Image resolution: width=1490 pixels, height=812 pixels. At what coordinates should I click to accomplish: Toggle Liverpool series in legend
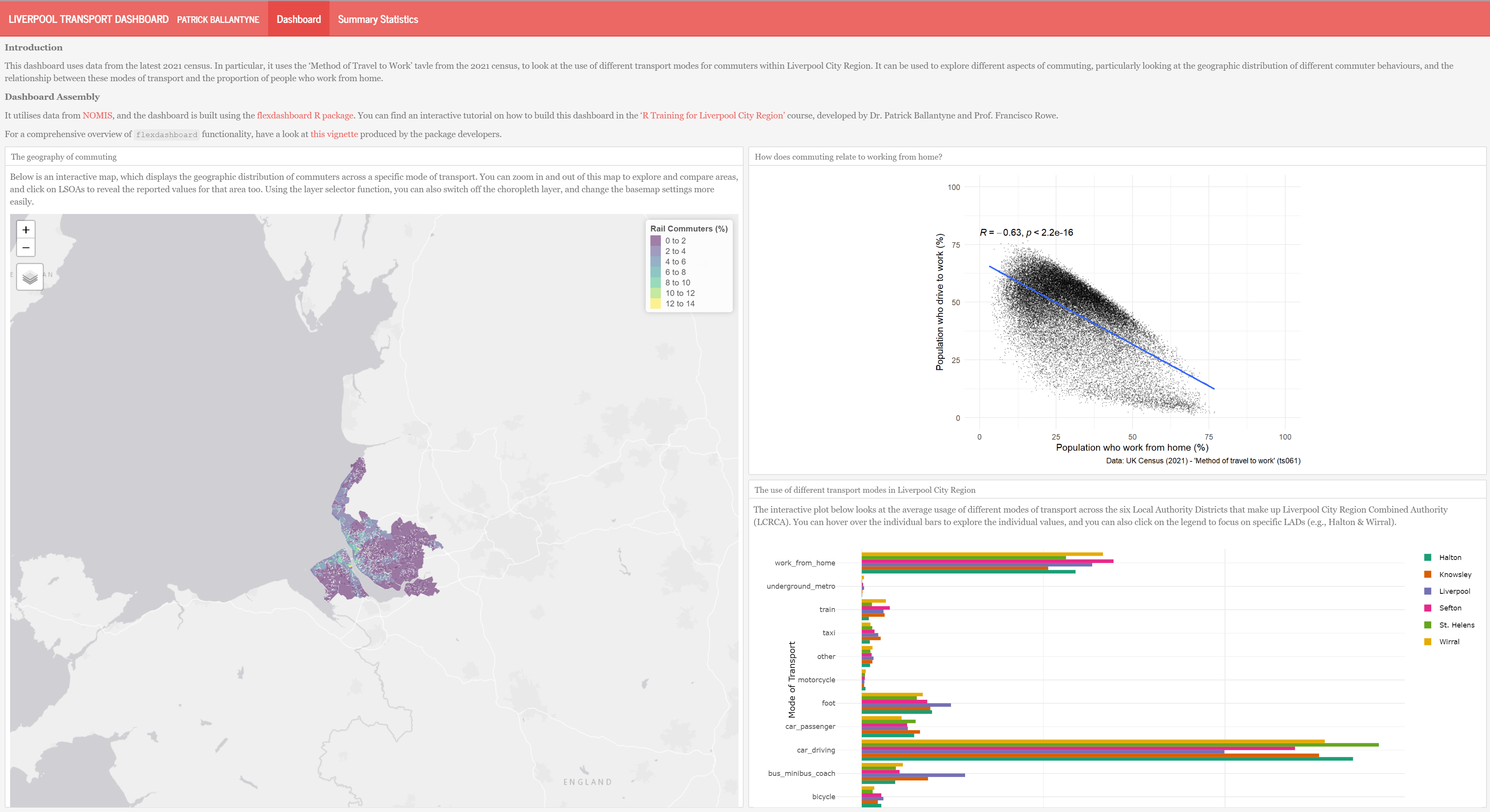[x=1453, y=591]
